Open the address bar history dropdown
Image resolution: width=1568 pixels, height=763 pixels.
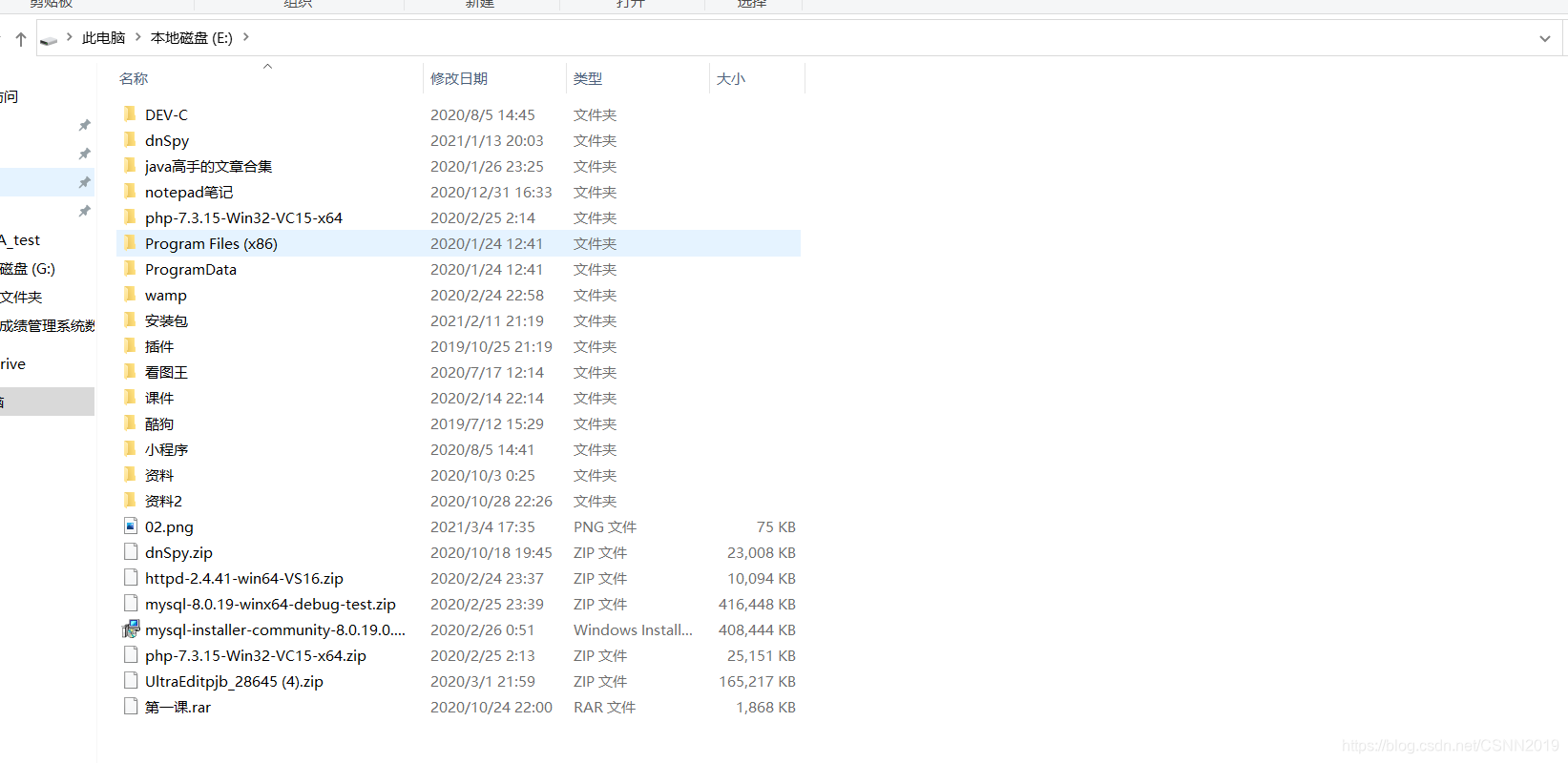(1545, 38)
